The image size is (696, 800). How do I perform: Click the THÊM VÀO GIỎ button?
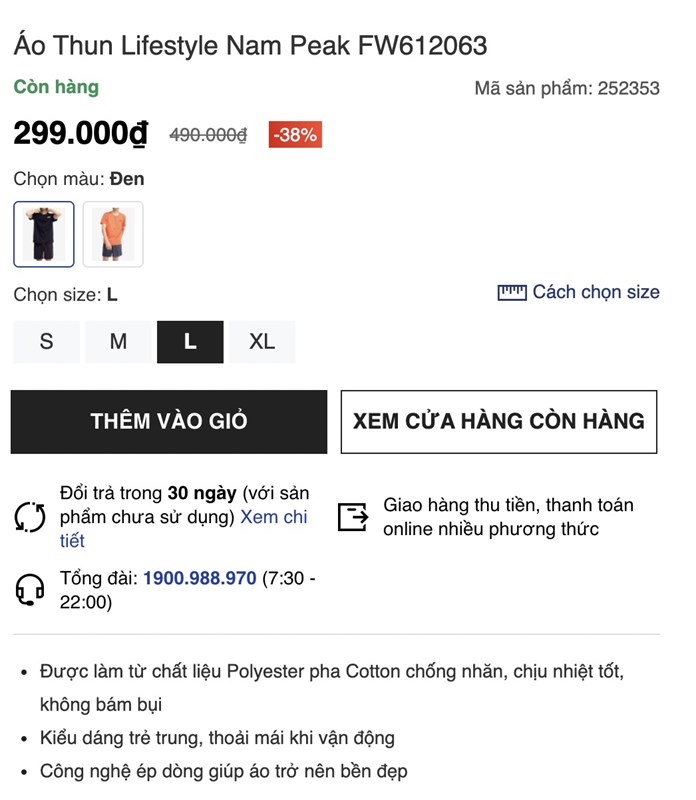click(x=168, y=422)
